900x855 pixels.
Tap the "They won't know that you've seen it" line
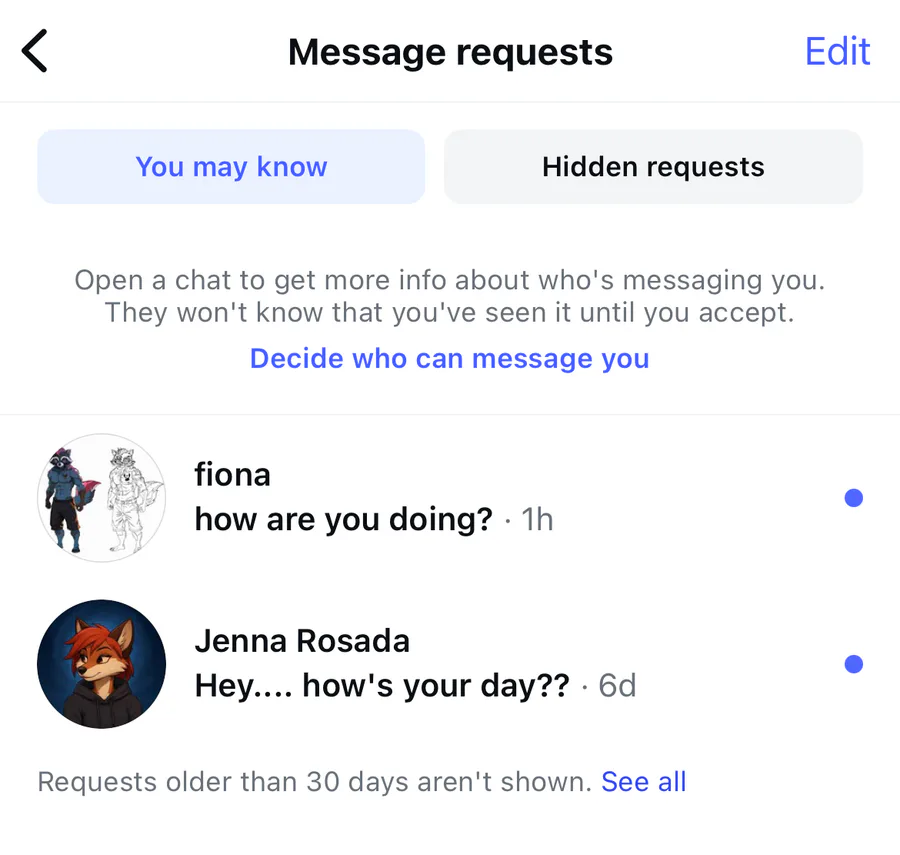(449, 313)
